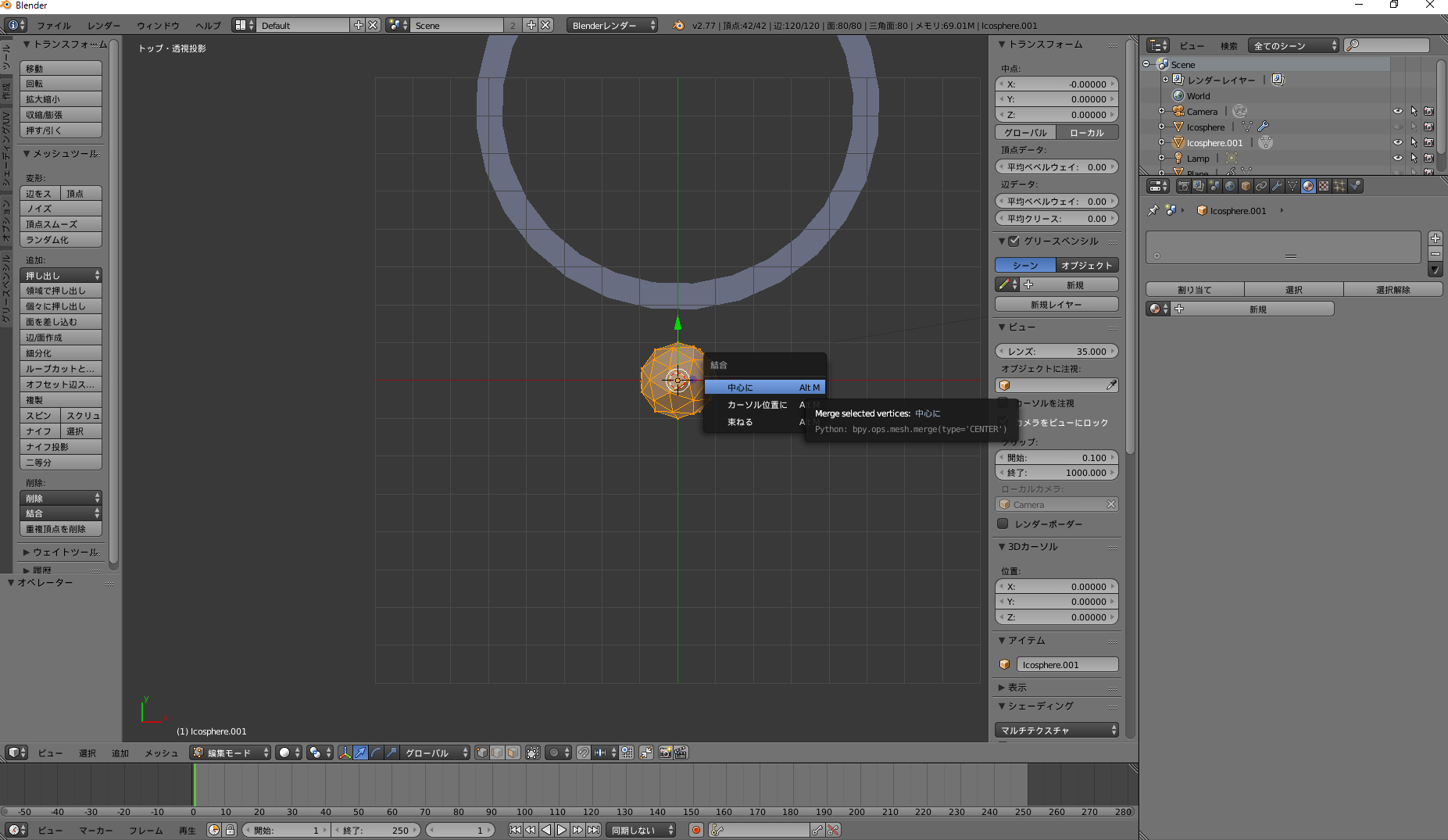
Task: Click the New Layer grease pencil button
Action: (1057, 304)
